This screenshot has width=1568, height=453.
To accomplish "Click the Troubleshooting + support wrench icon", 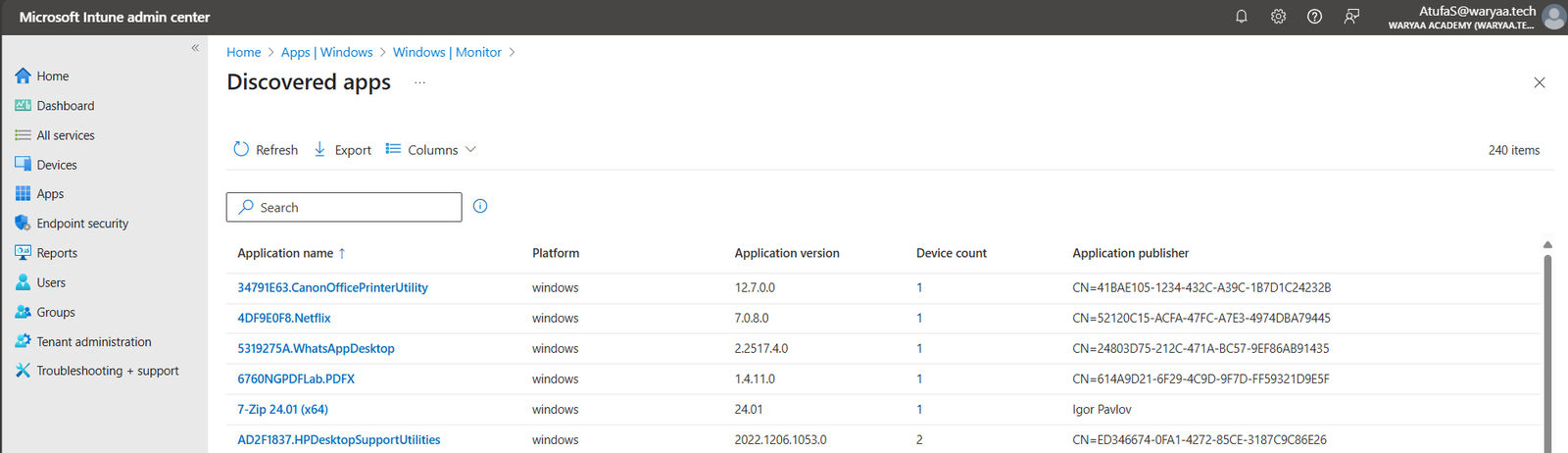I will pyautogui.click(x=23, y=371).
